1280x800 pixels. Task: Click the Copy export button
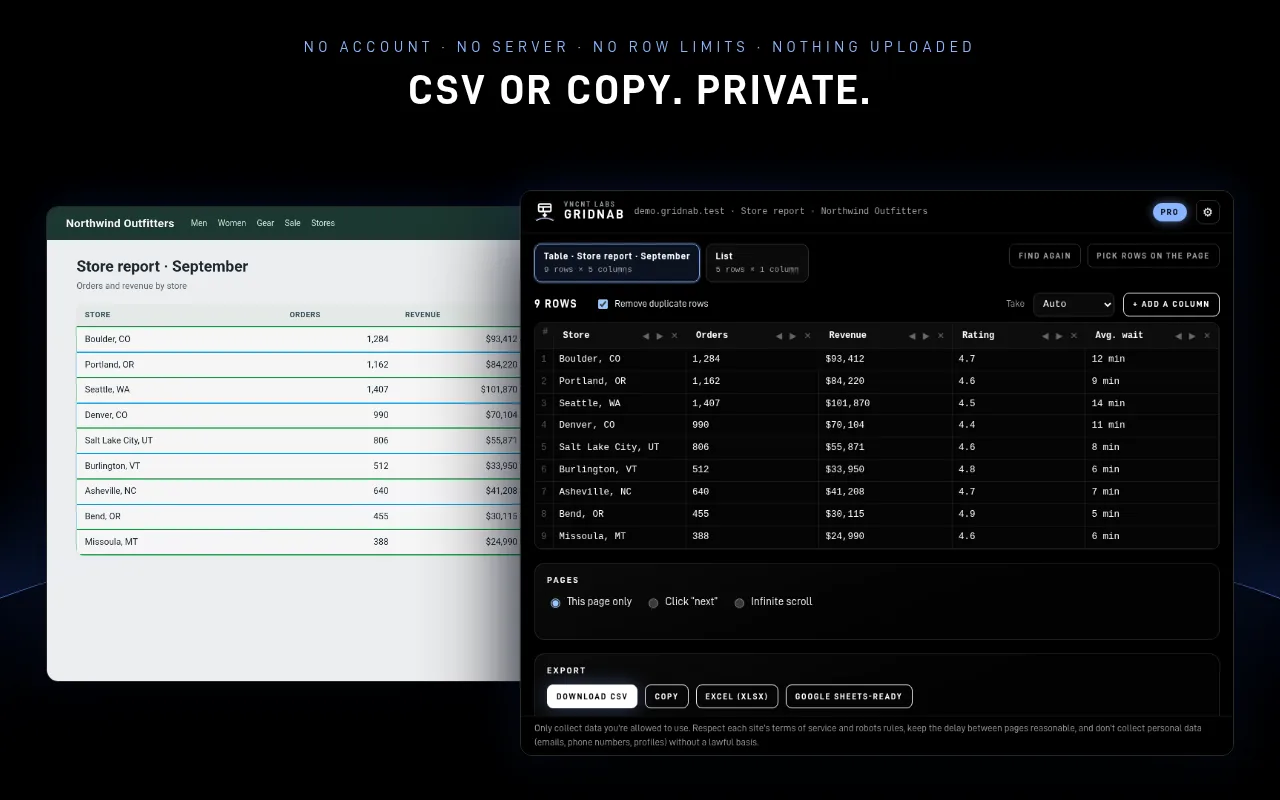click(x=667, y=696)
